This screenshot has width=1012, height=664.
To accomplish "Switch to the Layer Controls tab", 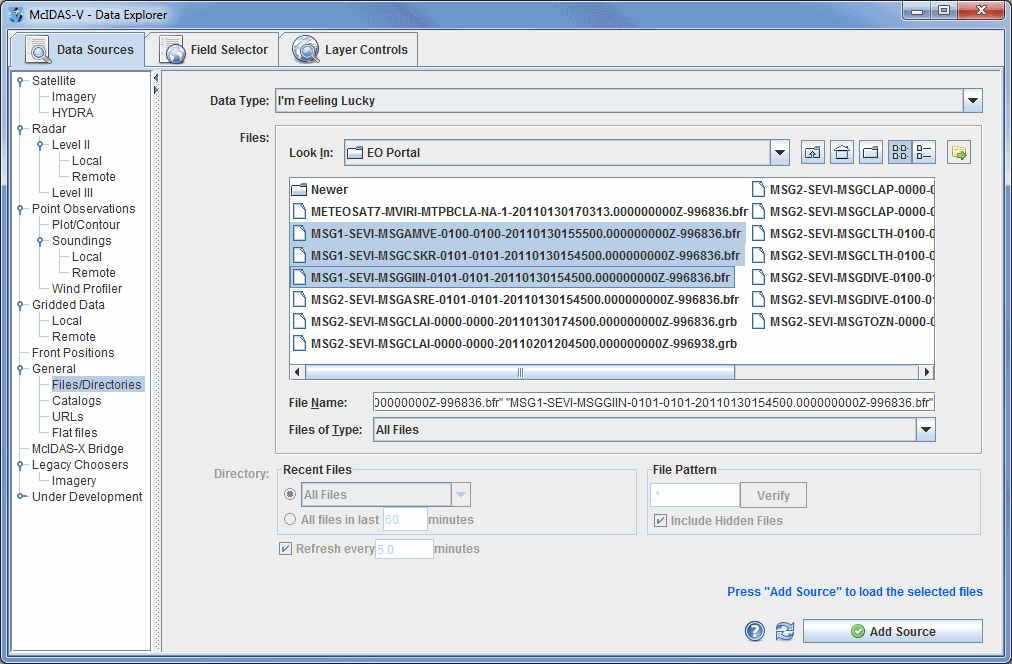I will (x=349, y=50).
